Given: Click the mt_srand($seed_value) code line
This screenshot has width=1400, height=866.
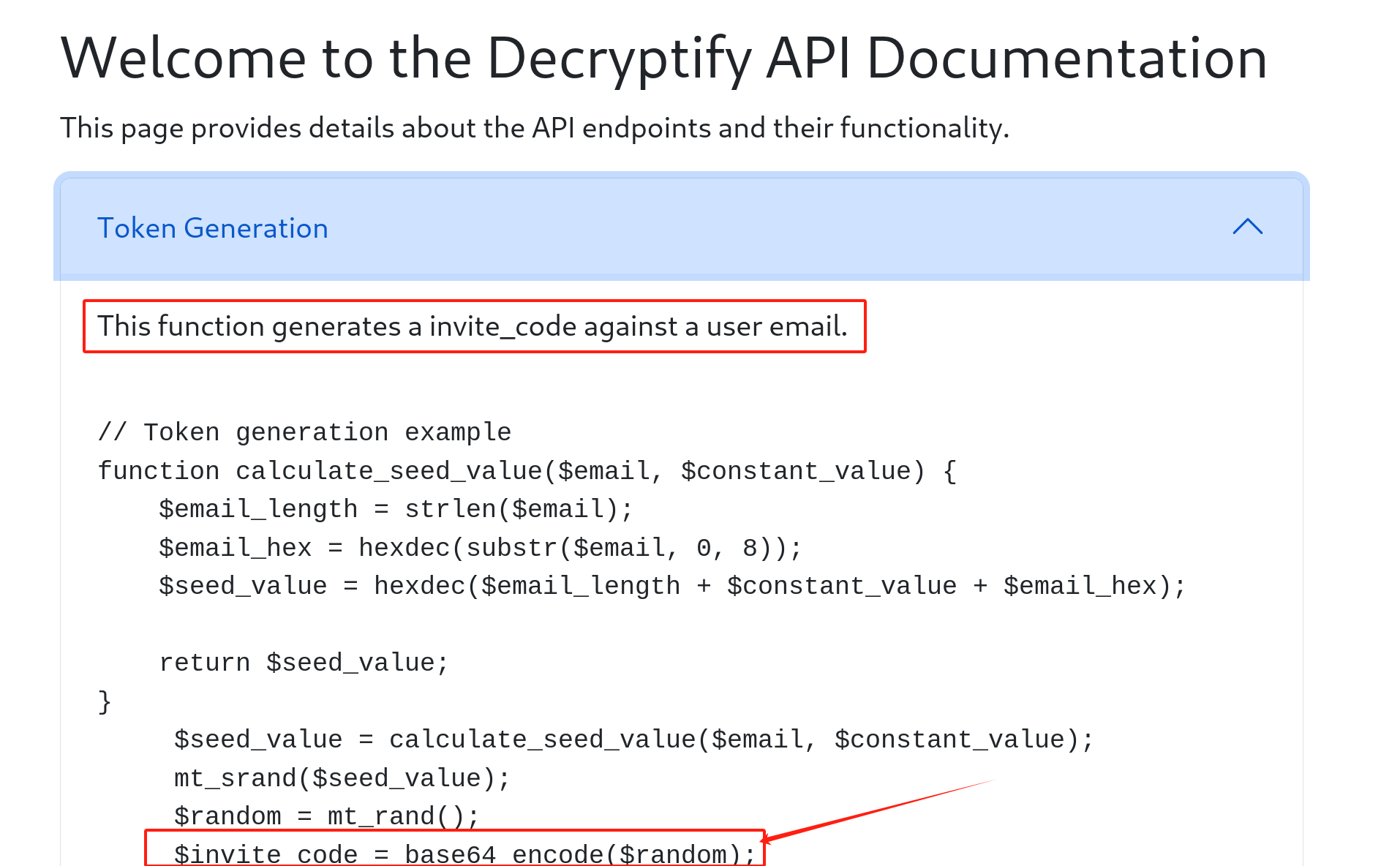Looking at the screenshot, I should [x=340, y=777].
